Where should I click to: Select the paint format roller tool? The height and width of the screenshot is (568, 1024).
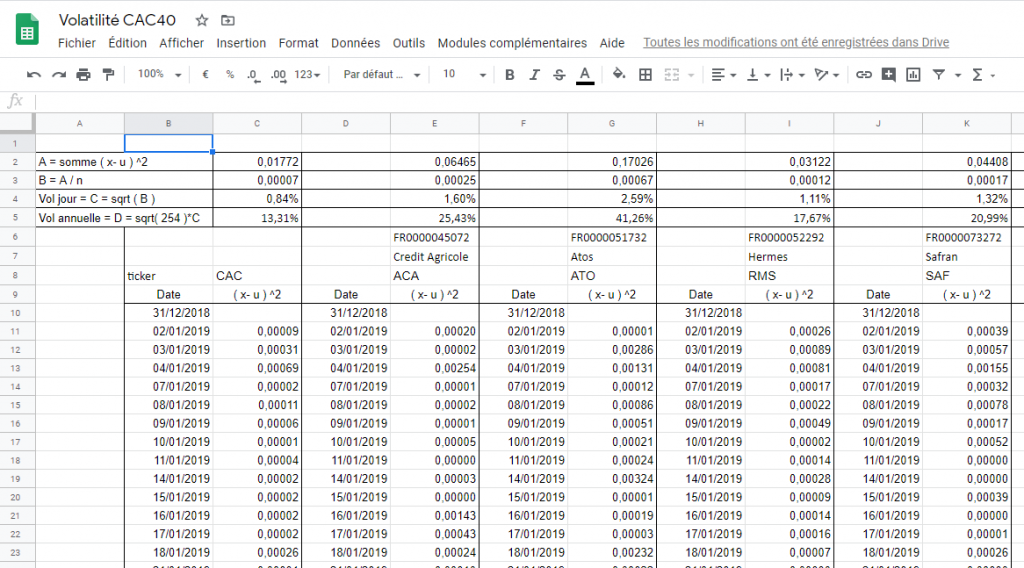click(108, 74)
